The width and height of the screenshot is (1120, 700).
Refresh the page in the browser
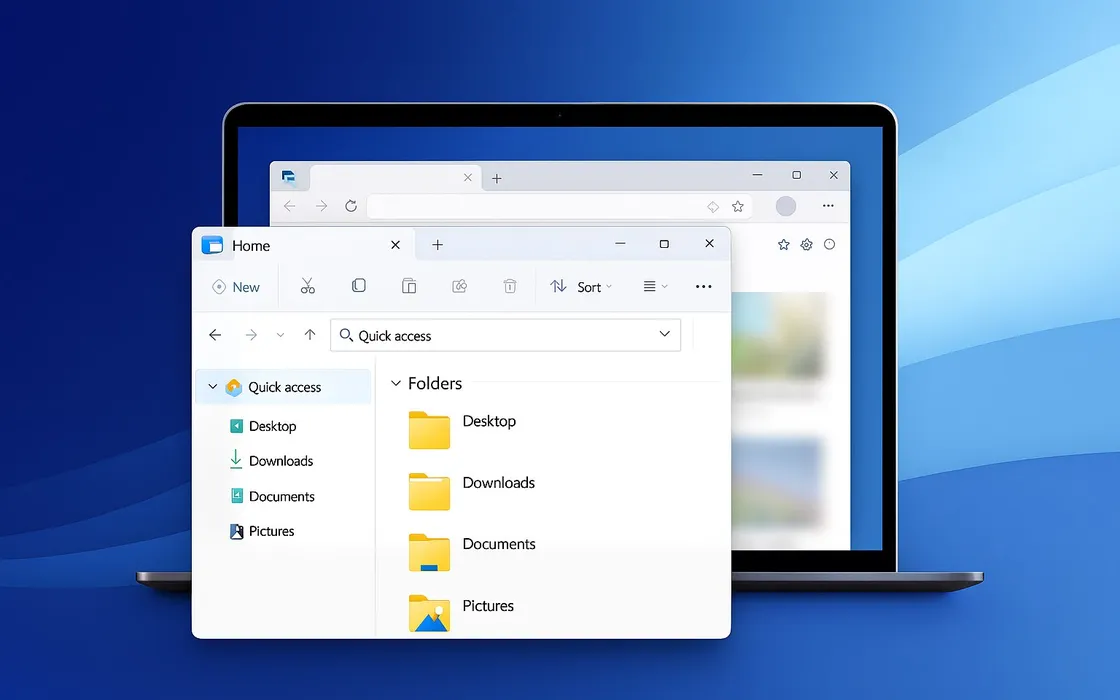[351, 206]
